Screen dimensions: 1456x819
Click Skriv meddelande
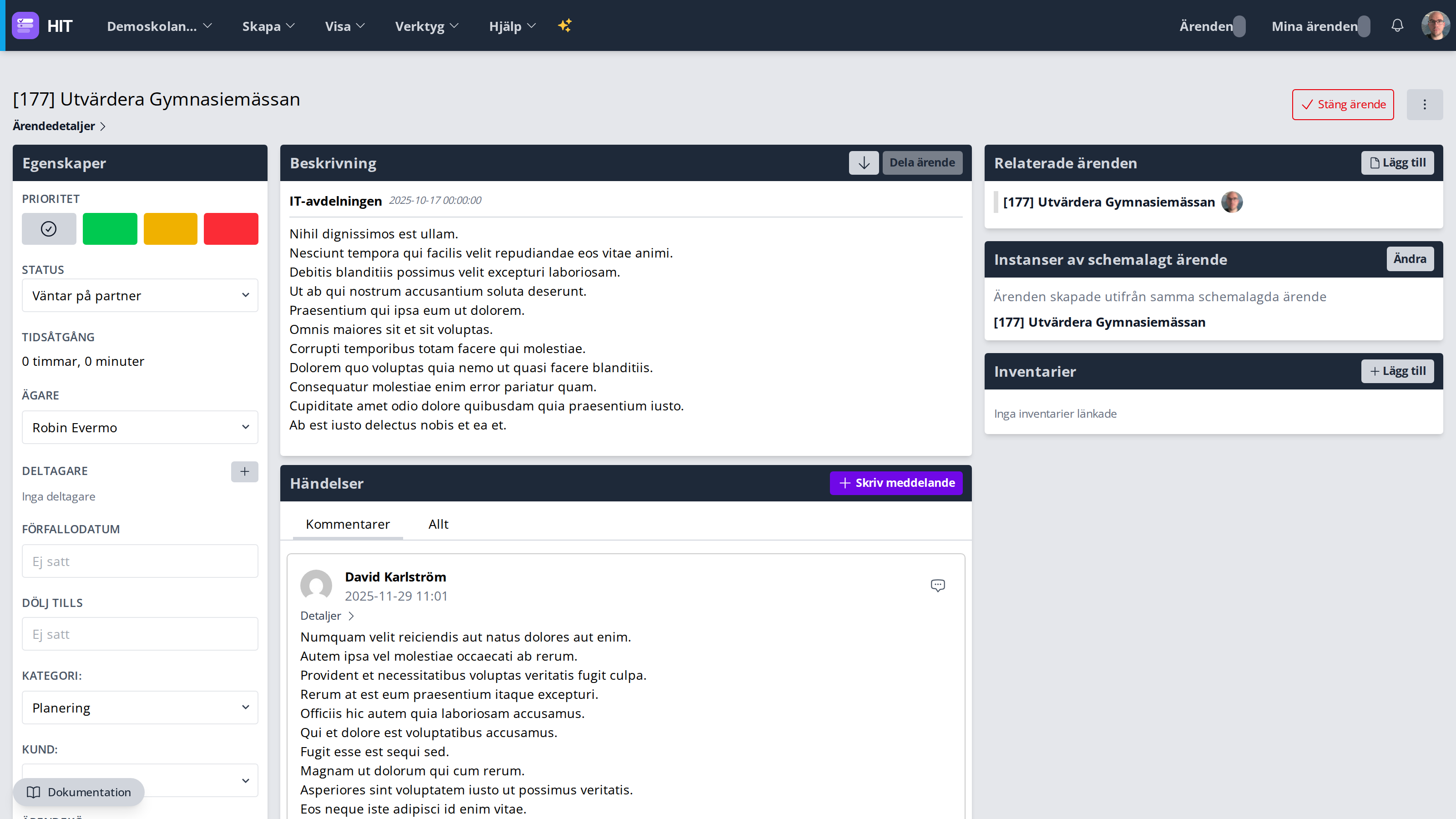[896, 483]
